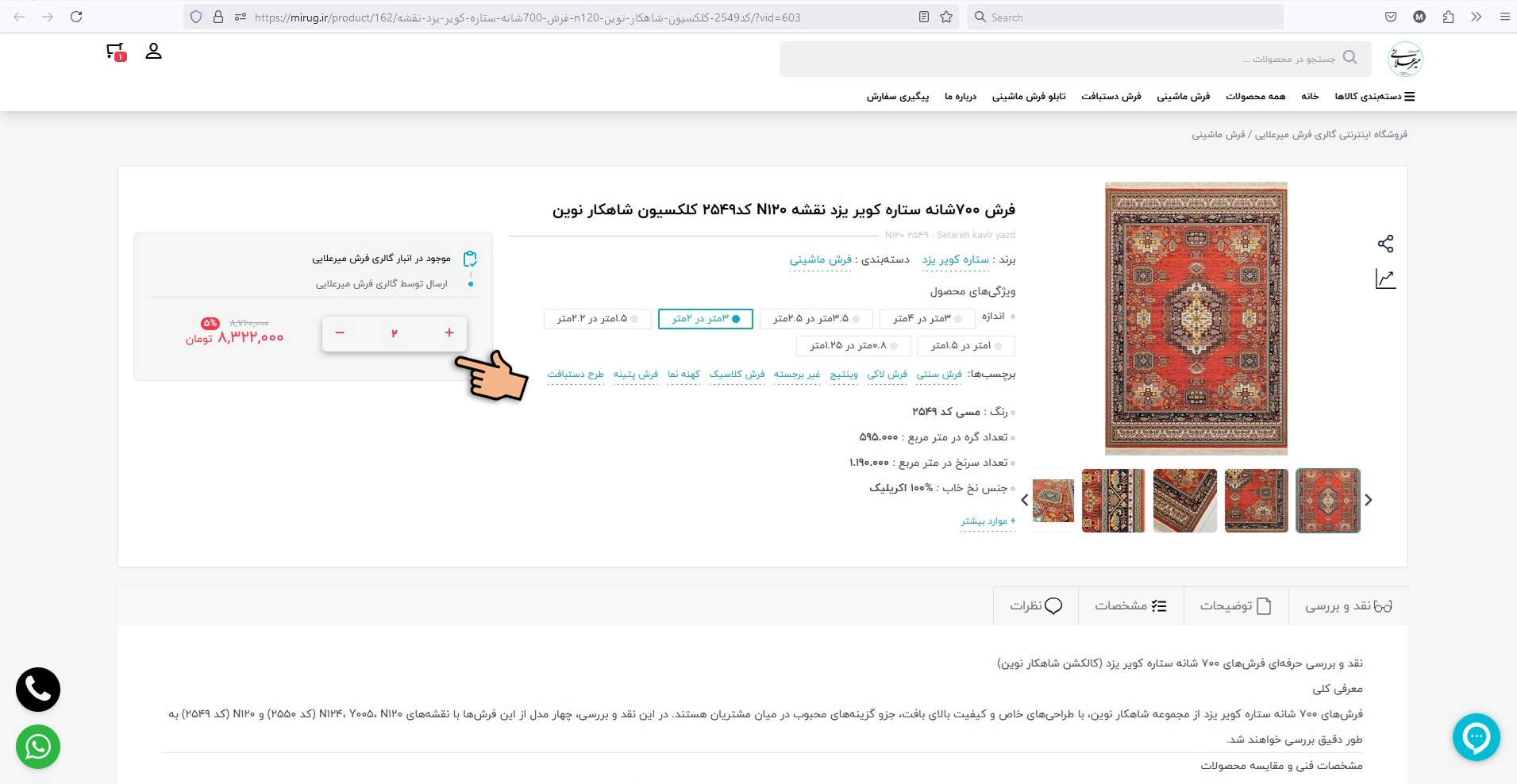Open browser extensions puzzle icon
Viewport: 1517px width, 784px height.
click(1448, 17)
